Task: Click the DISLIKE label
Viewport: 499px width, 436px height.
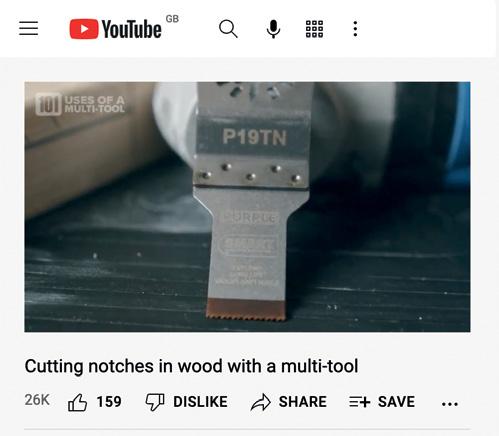Action: pyautogui.click(x=200, y=402)
